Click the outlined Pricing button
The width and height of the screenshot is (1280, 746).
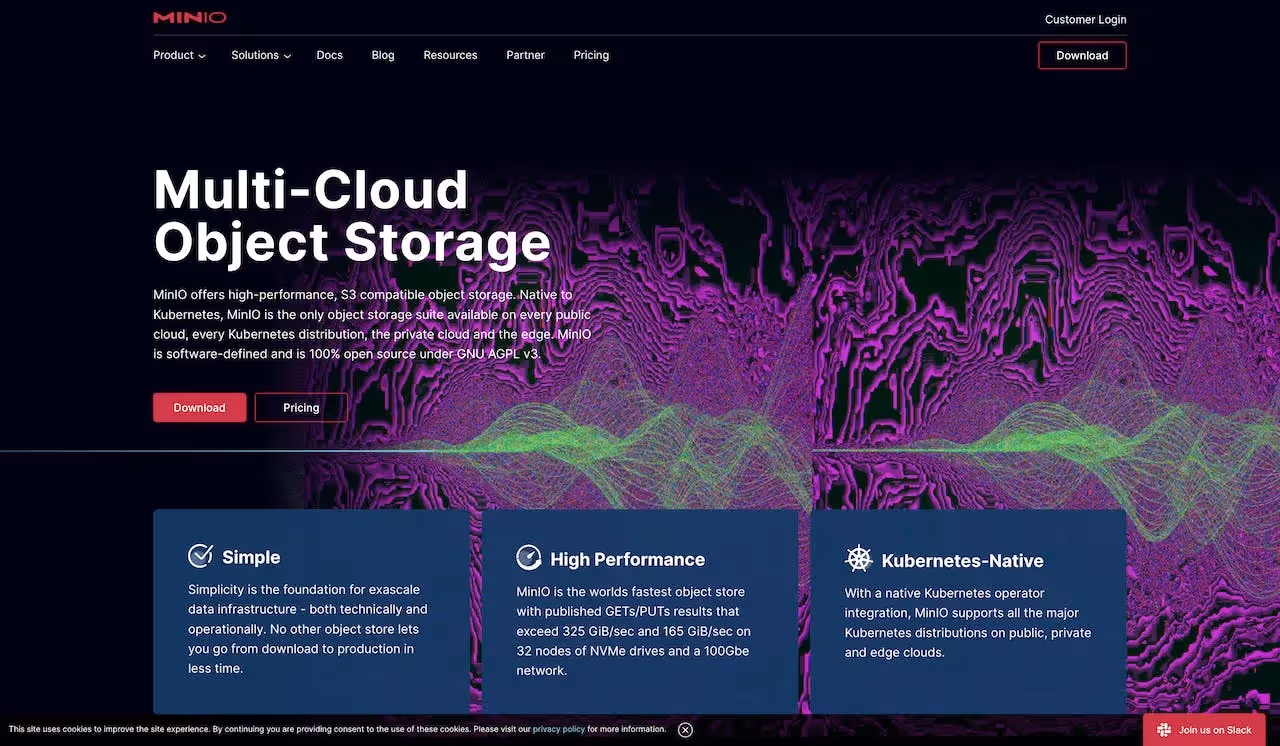tap(300, 407)
